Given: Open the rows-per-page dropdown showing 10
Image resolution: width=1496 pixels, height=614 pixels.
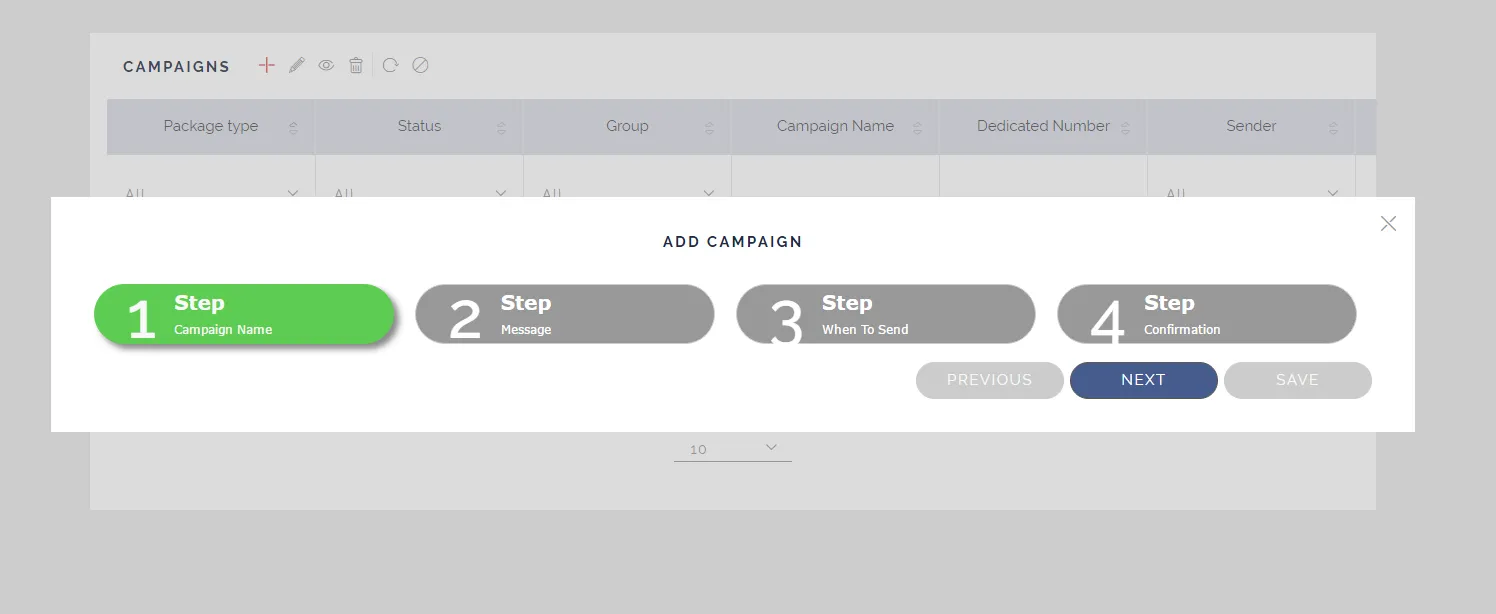Looking at the screenshot, I should (733, 449).
